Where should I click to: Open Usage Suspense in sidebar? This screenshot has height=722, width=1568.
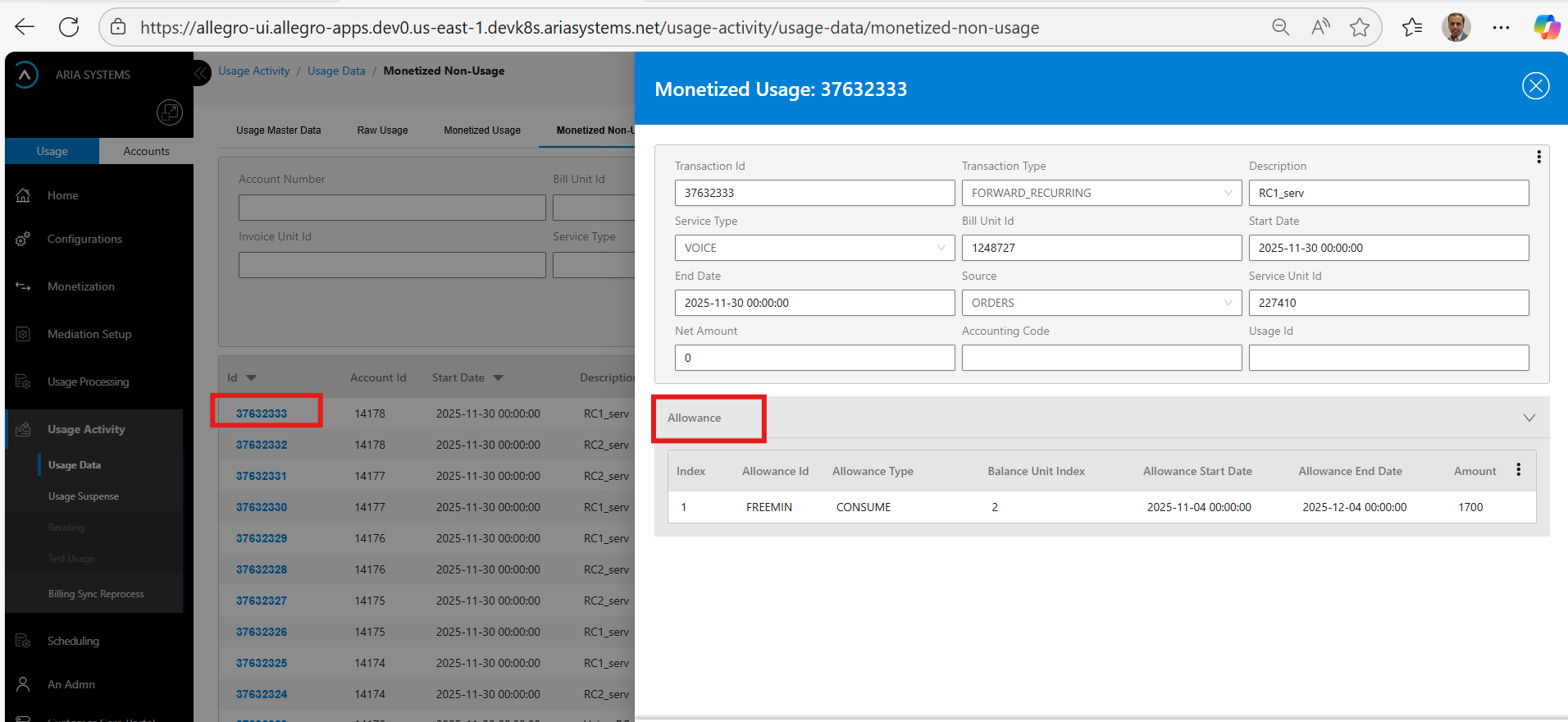pyautogui.click(x=84, y=496)
